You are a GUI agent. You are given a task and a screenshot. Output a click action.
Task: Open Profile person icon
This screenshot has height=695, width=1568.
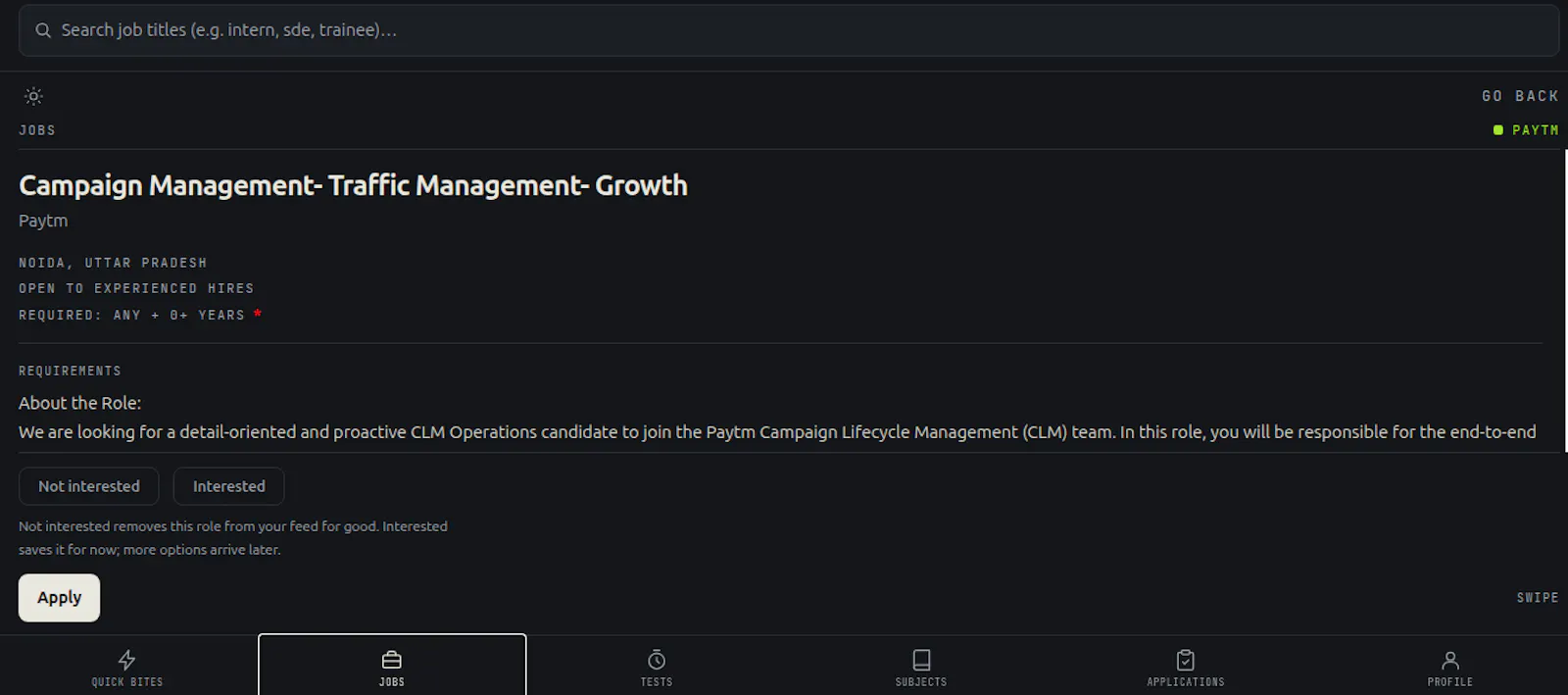(x=1450, y=660)
